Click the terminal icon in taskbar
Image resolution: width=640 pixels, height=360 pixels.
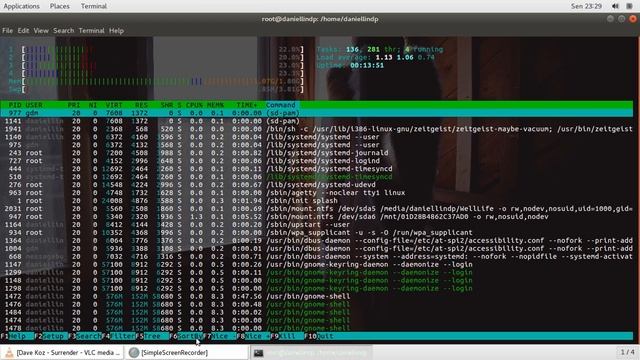258,353
